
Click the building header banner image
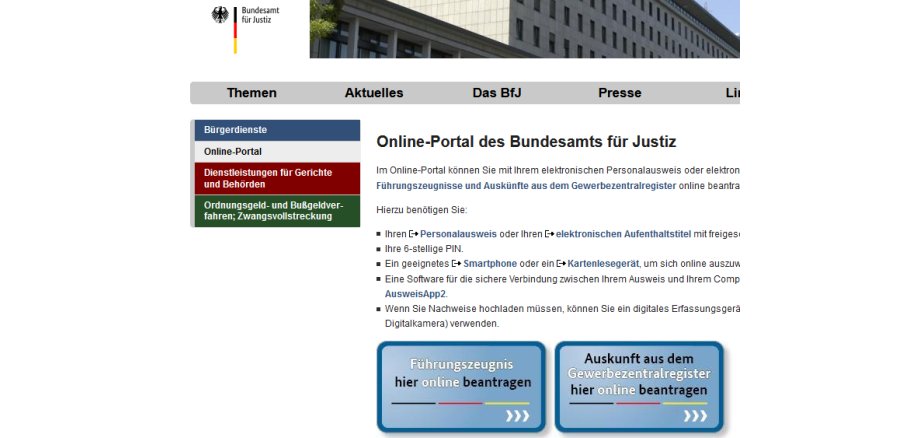click(x=525, y=29)
